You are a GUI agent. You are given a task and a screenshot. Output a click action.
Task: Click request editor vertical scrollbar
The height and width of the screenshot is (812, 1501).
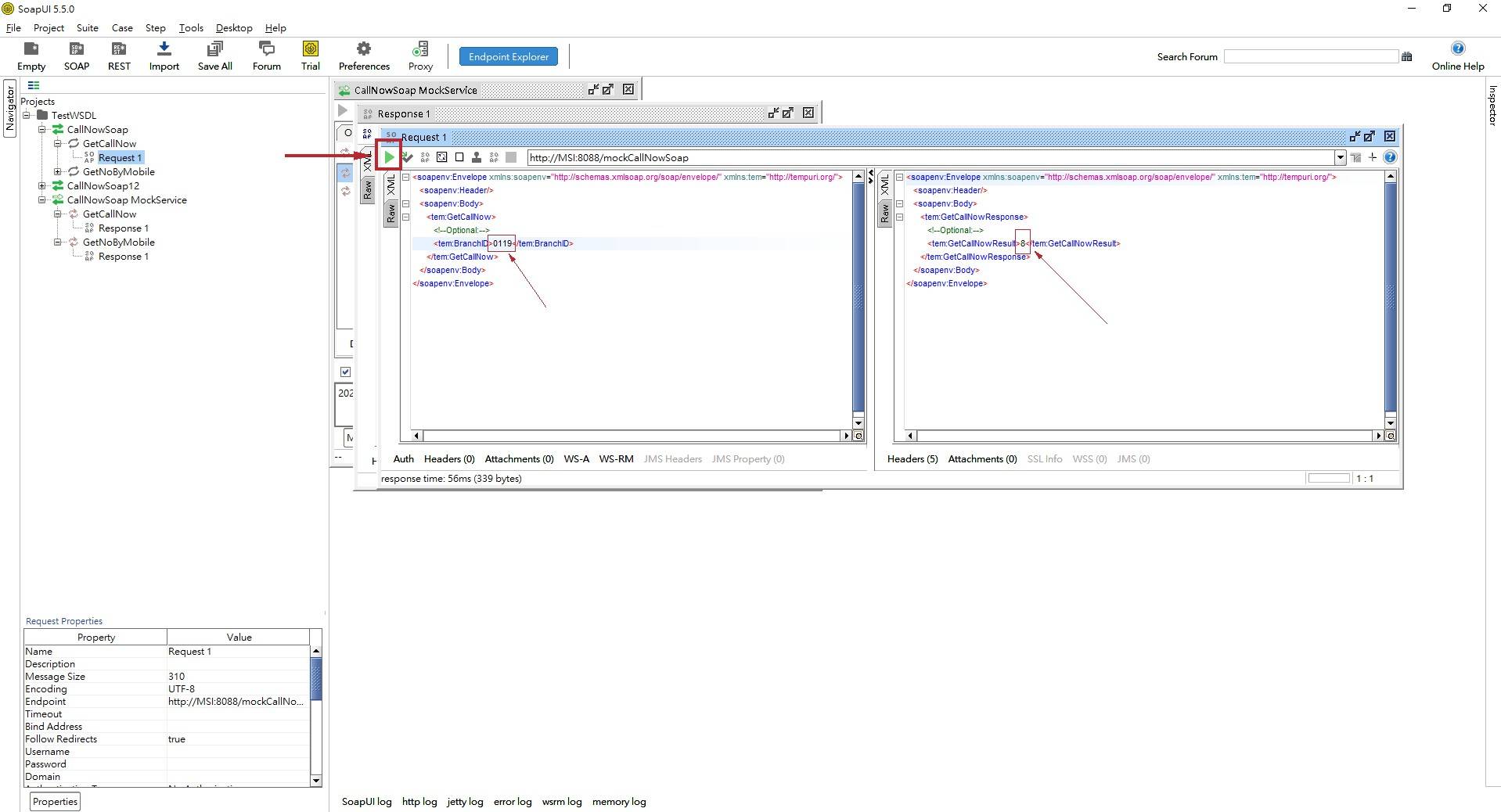(x=858, y=301)
